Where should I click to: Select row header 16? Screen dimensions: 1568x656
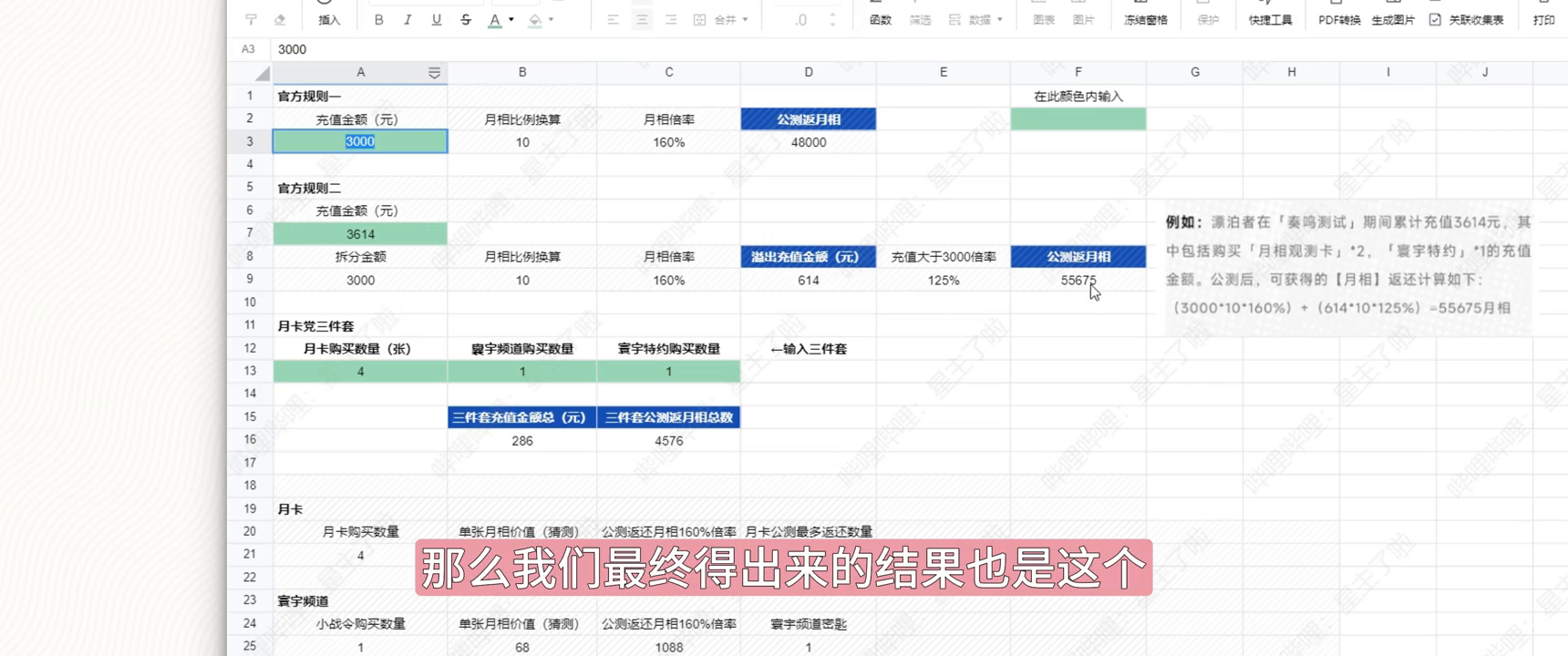(250, 439)
